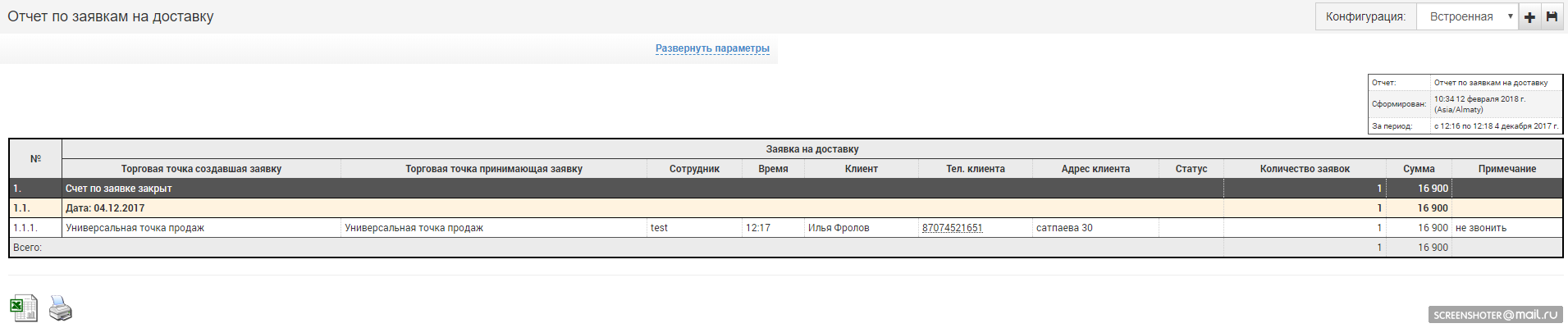
Task: Click the 'Тел. клиента' column header
Action: click(975, 169)
